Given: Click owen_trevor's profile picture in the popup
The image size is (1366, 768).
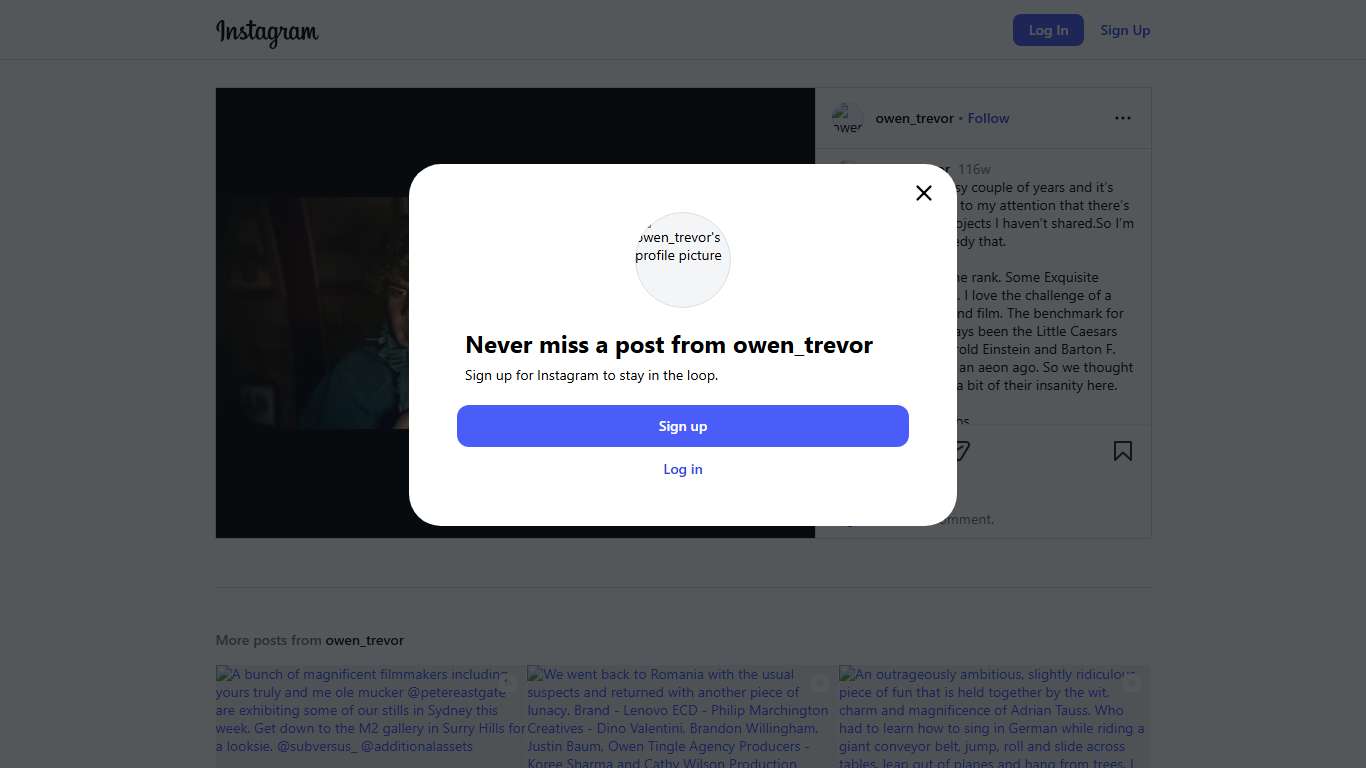Looking at the screenshot, I should pos(683,260).
